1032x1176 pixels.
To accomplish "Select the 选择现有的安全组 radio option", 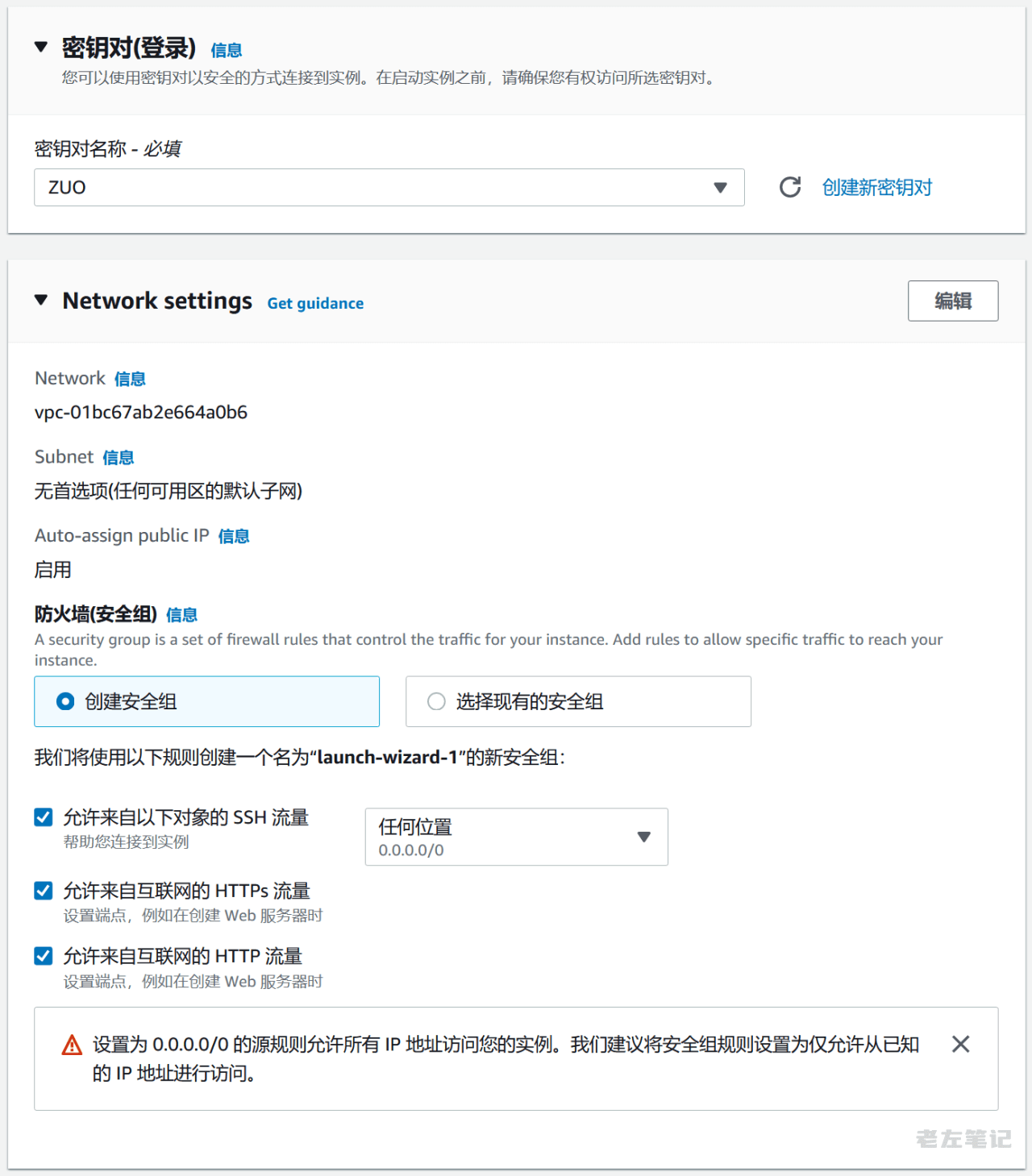I will 436,702.
